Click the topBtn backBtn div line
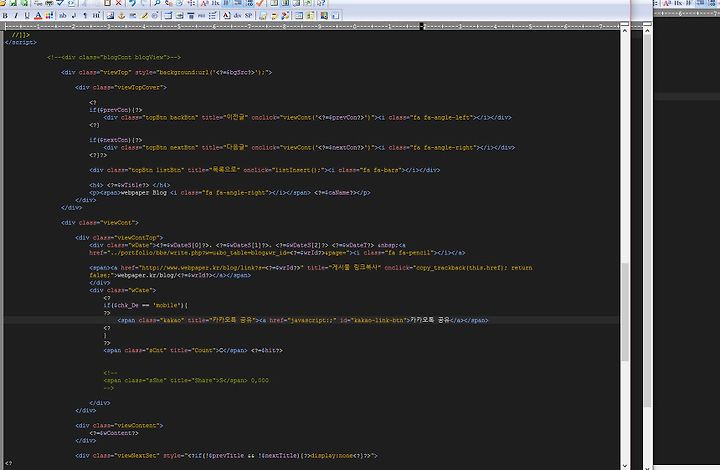This screenshot has width=720, height=470. tap(307, 118)
